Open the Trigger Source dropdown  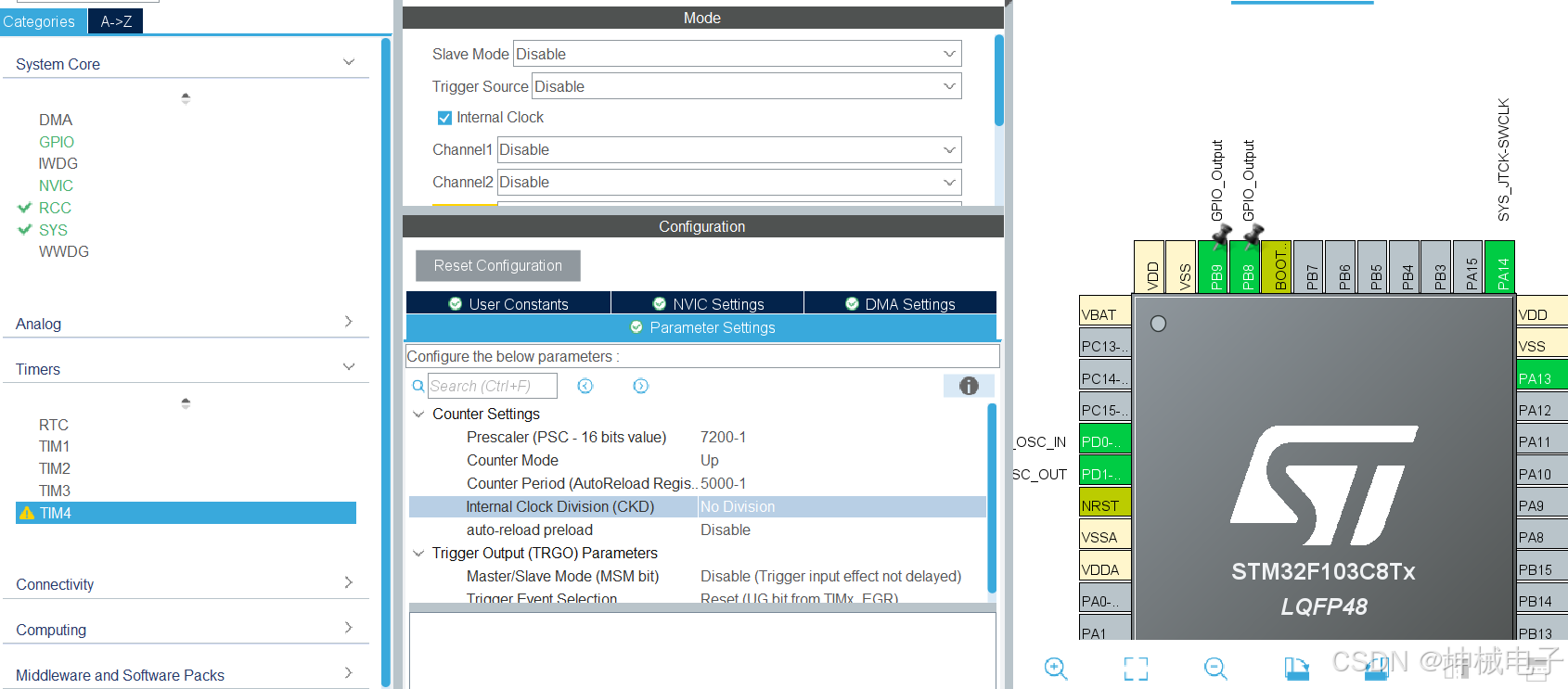pos(746,86)
